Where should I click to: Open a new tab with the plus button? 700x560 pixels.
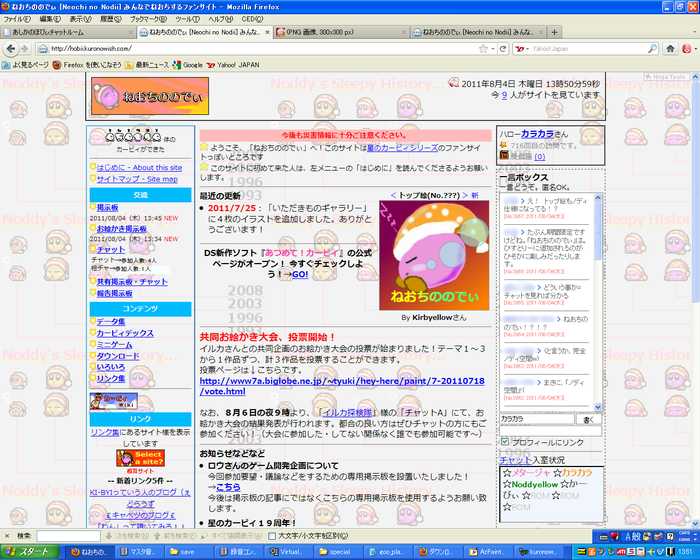[x=554, y=32]
